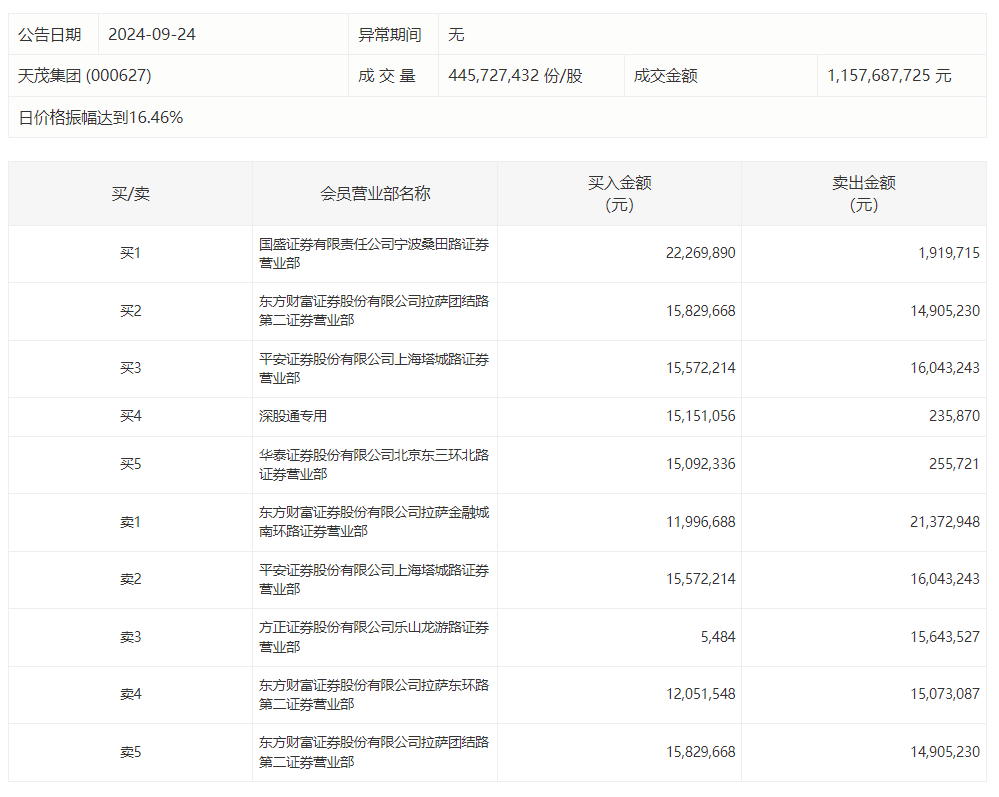Click 15,572,214 in the 买3 row
This screenshot has width=999, height=797.
pos(700,368)
